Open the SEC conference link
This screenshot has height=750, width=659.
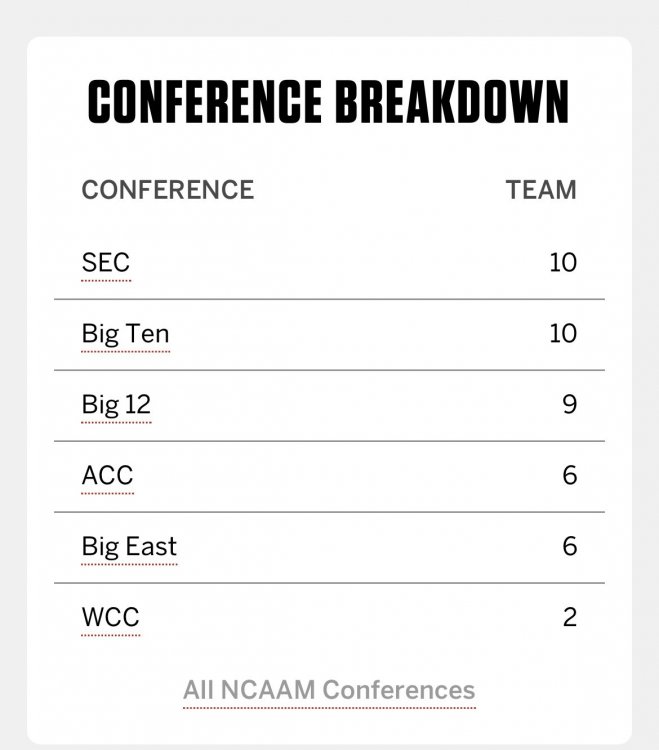click(106, 263)
